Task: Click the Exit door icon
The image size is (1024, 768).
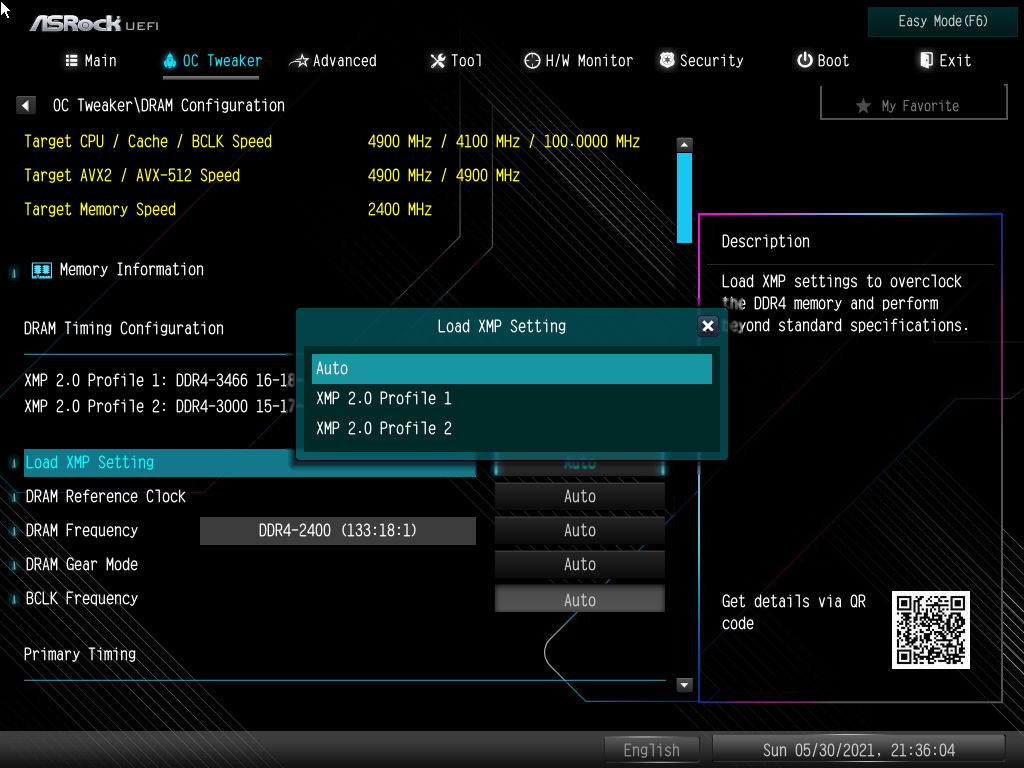Action: coord(926,61)
